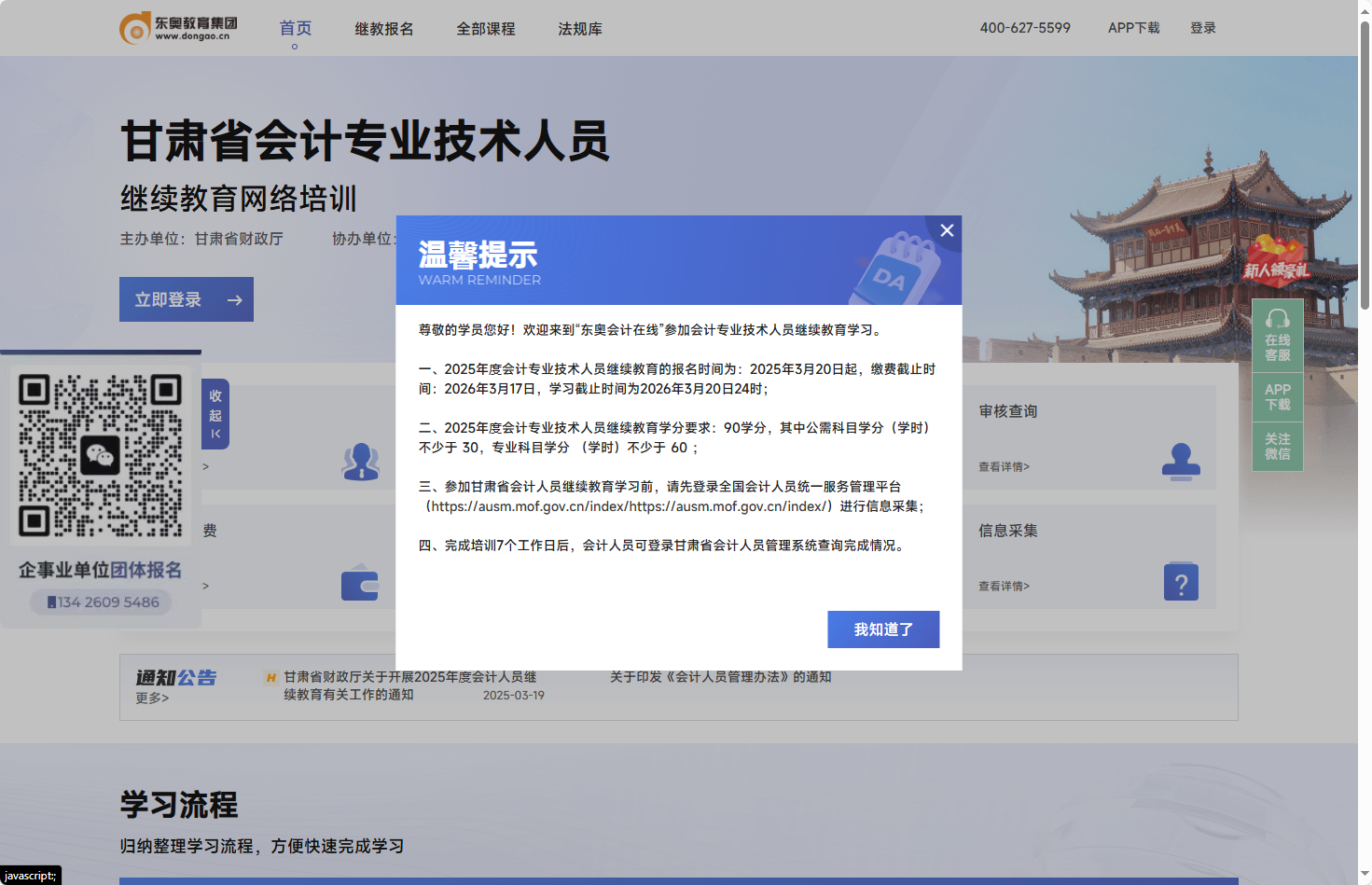
Task: Click the 信息采集 card title
Action: click(1008, 531)
